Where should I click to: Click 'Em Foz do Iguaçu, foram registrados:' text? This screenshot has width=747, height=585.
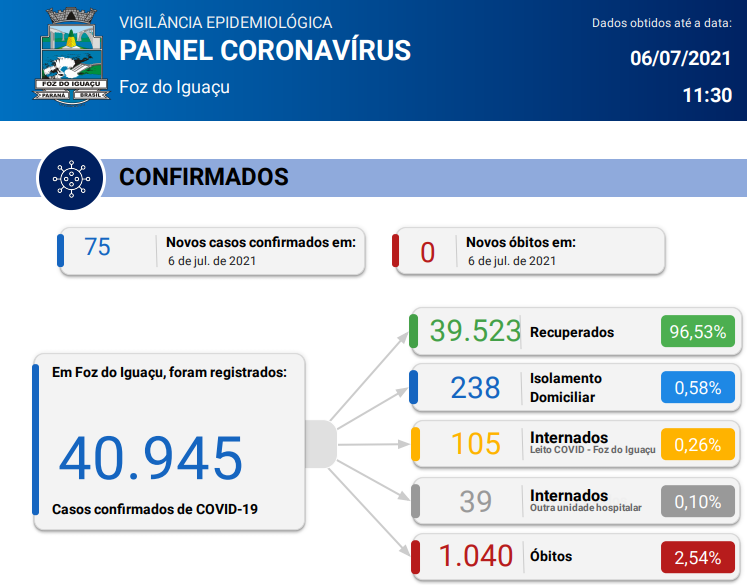[x=169, y=373]
